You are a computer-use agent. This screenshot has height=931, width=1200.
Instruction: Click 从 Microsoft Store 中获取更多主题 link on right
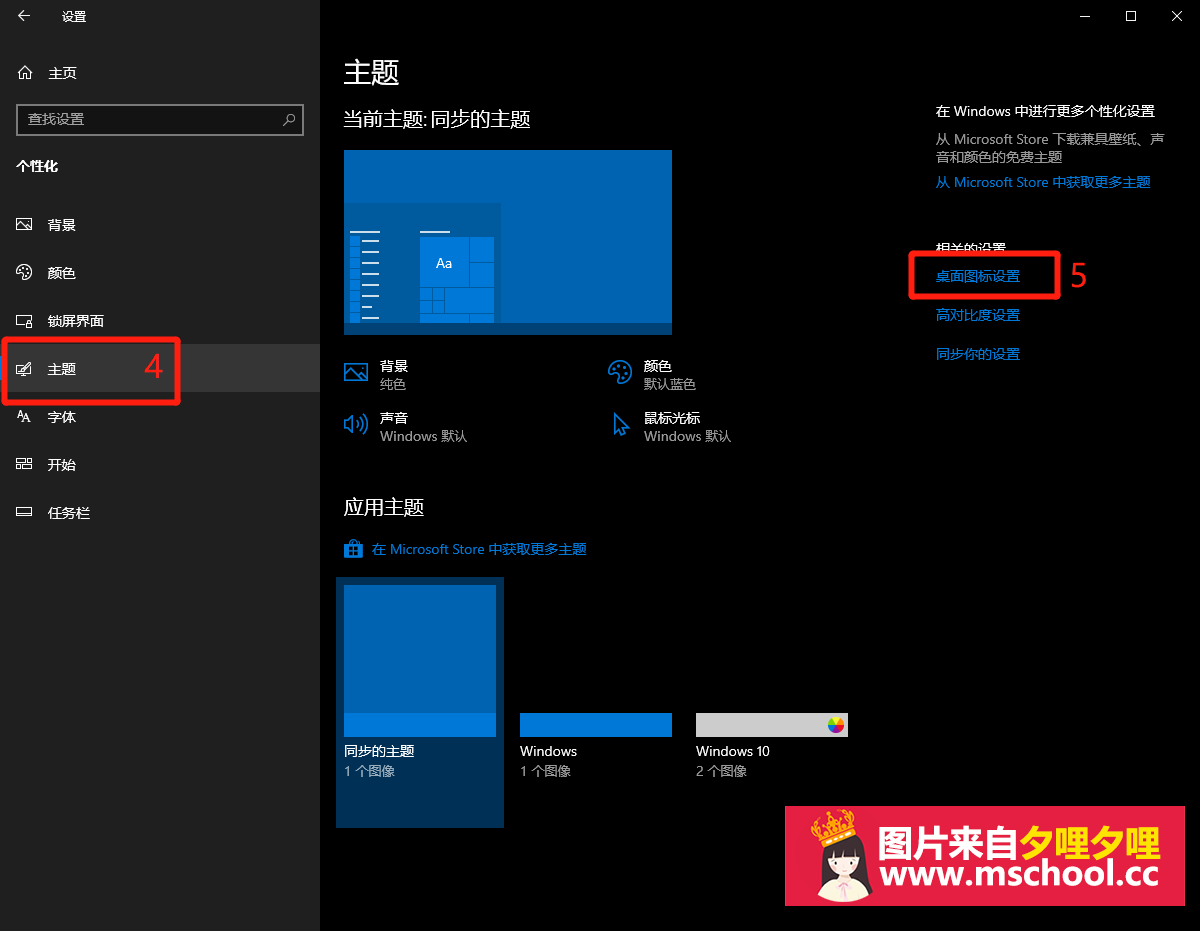point(1043,182)
